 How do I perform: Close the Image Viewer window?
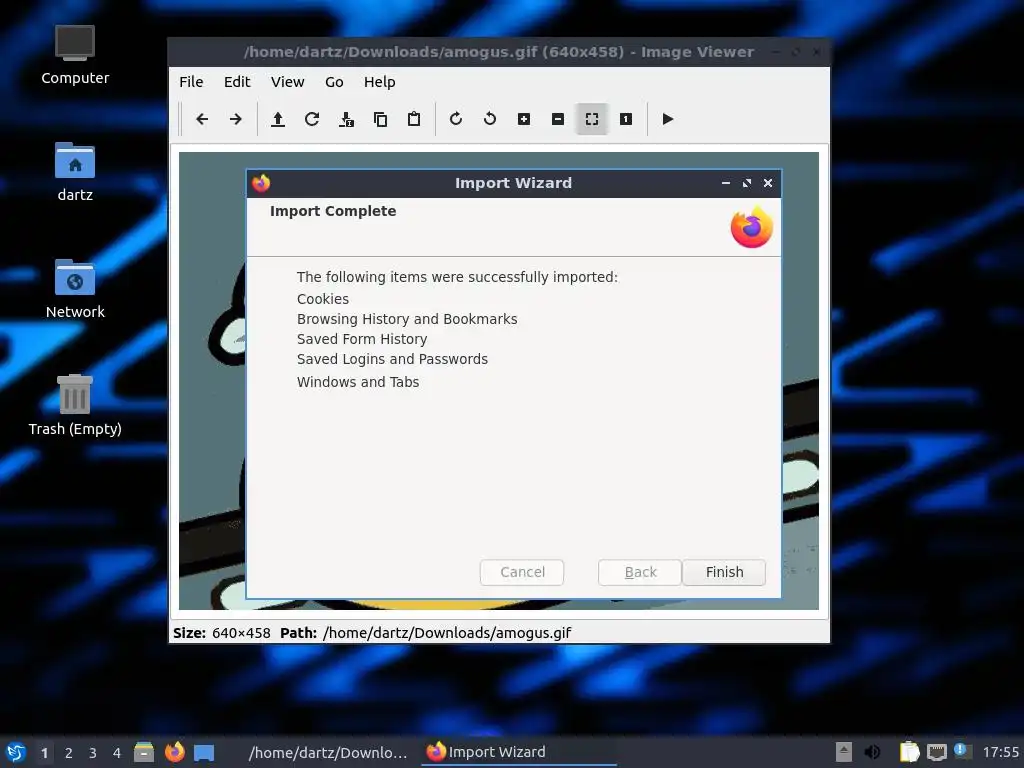[816, 52]
